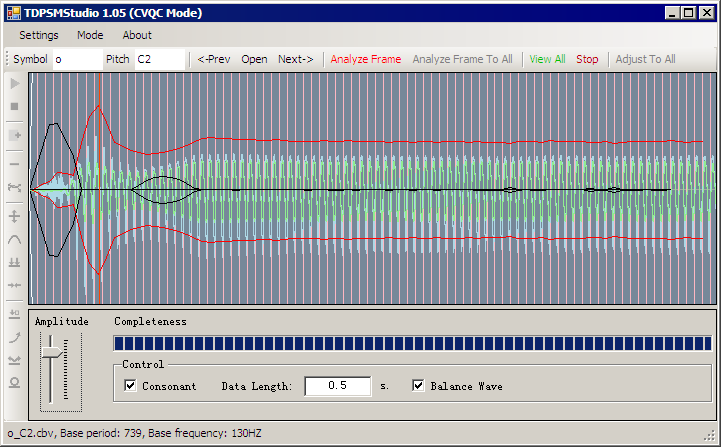Uncheck the Consonant checkbox
This screenshot has height=447, width=721.
pos(131,385)
